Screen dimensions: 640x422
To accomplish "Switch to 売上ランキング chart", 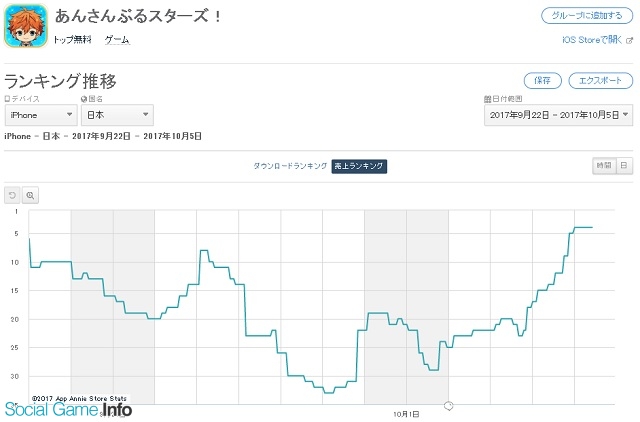I will pos(359,166).
